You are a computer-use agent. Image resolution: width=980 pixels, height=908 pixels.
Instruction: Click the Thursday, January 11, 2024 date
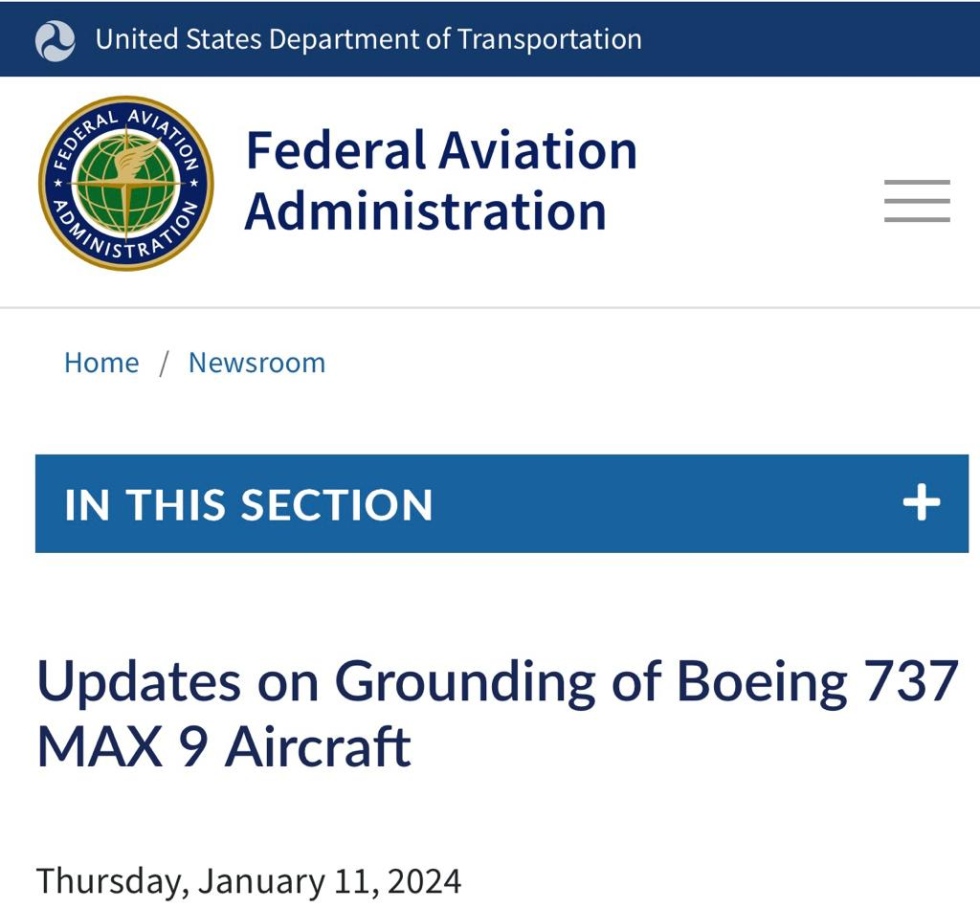249,881
